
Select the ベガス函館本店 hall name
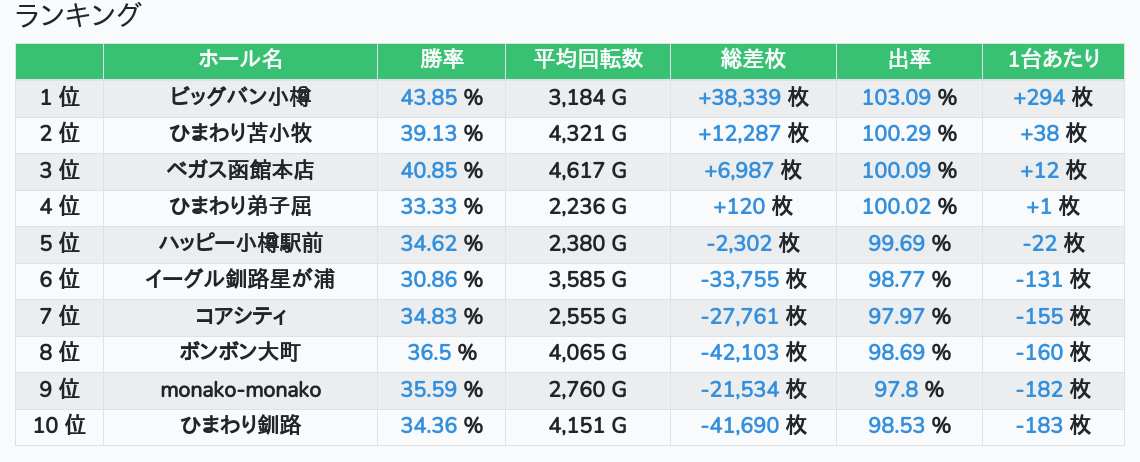coord(241,170)
